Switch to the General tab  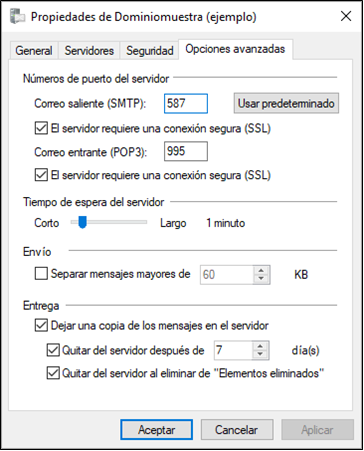pyautogui.click(x=34, y=51)
